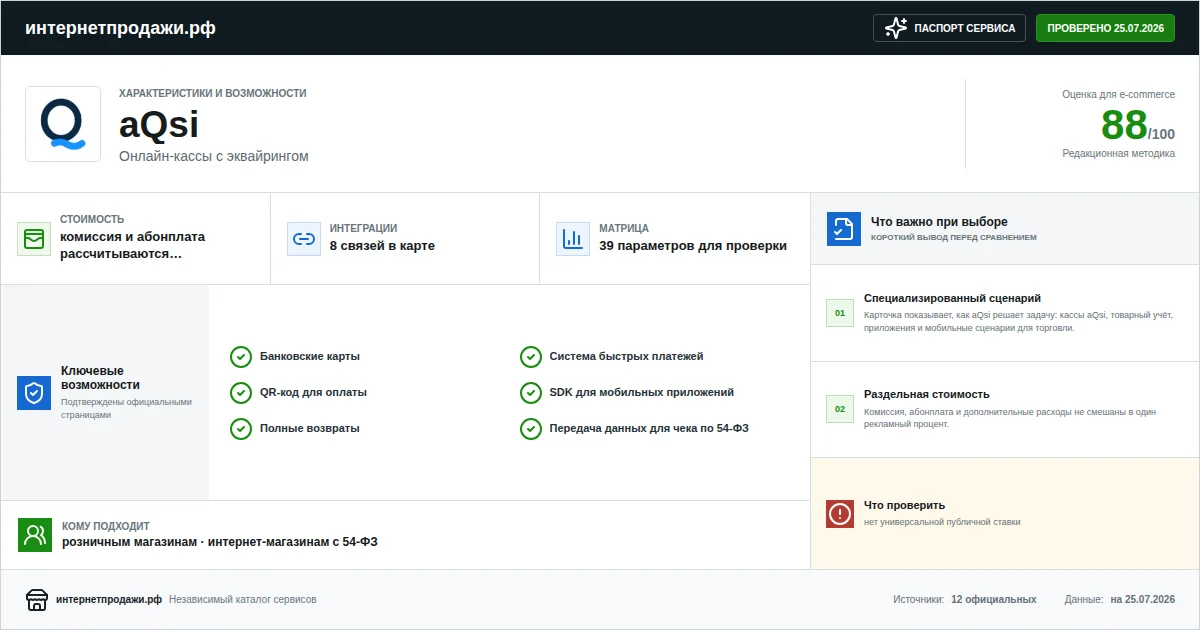Viewport: 1200px width, 630px height.
Task: Click the Передача данных для чека по 54-ФЗ text
Action: pos(650,428)
